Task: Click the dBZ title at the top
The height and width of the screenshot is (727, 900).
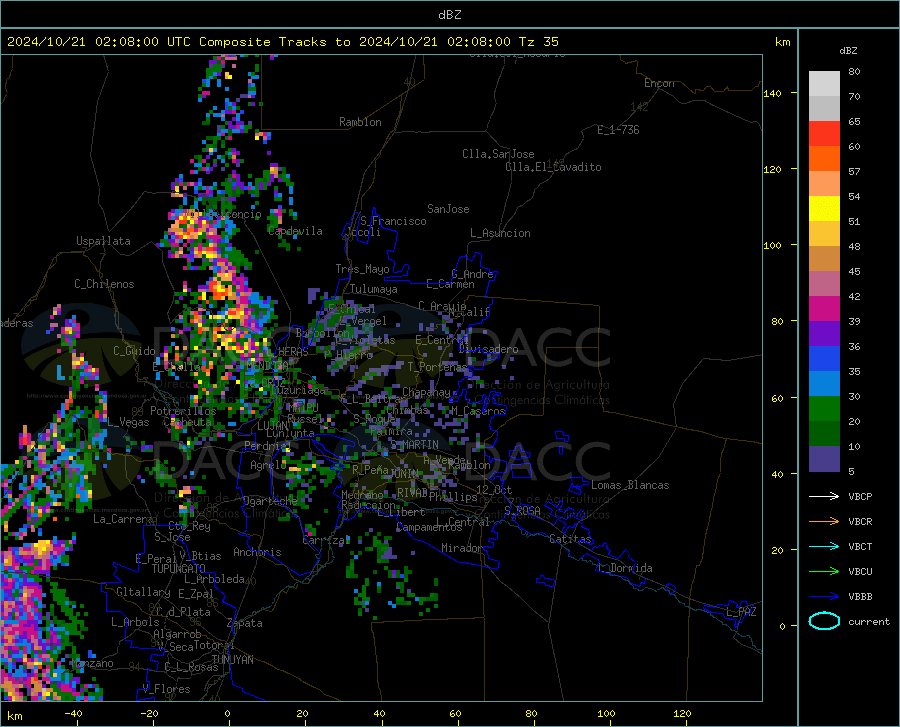Action: 449,15
